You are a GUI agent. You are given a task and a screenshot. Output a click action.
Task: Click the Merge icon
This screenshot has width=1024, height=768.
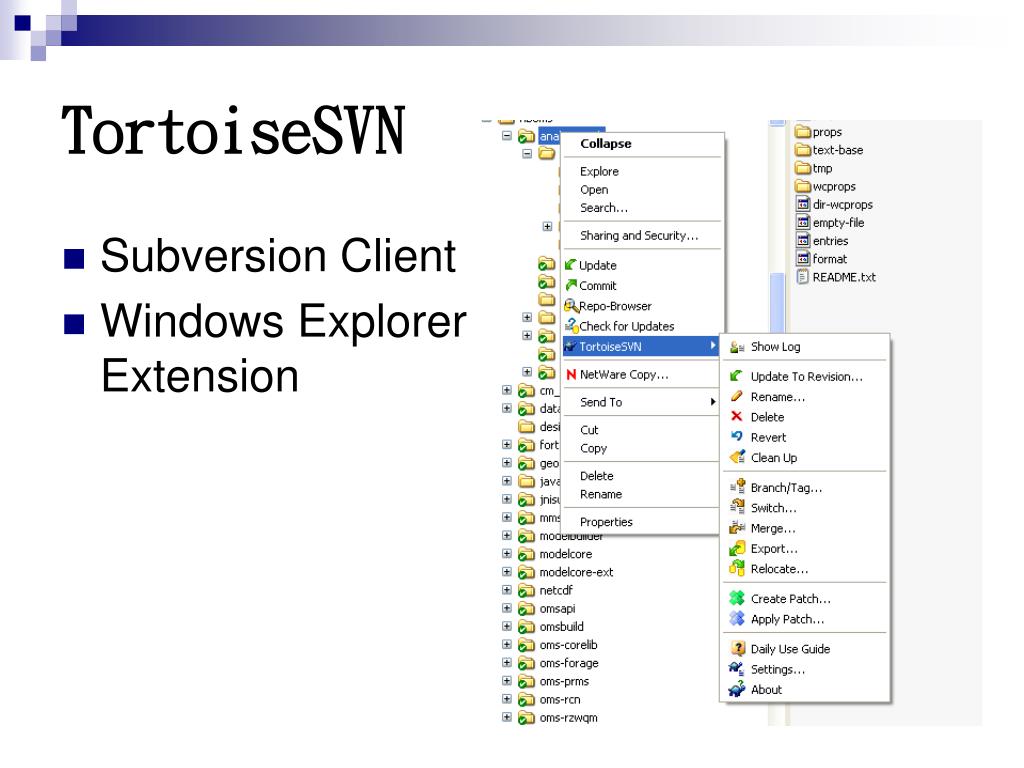point(737,528)
